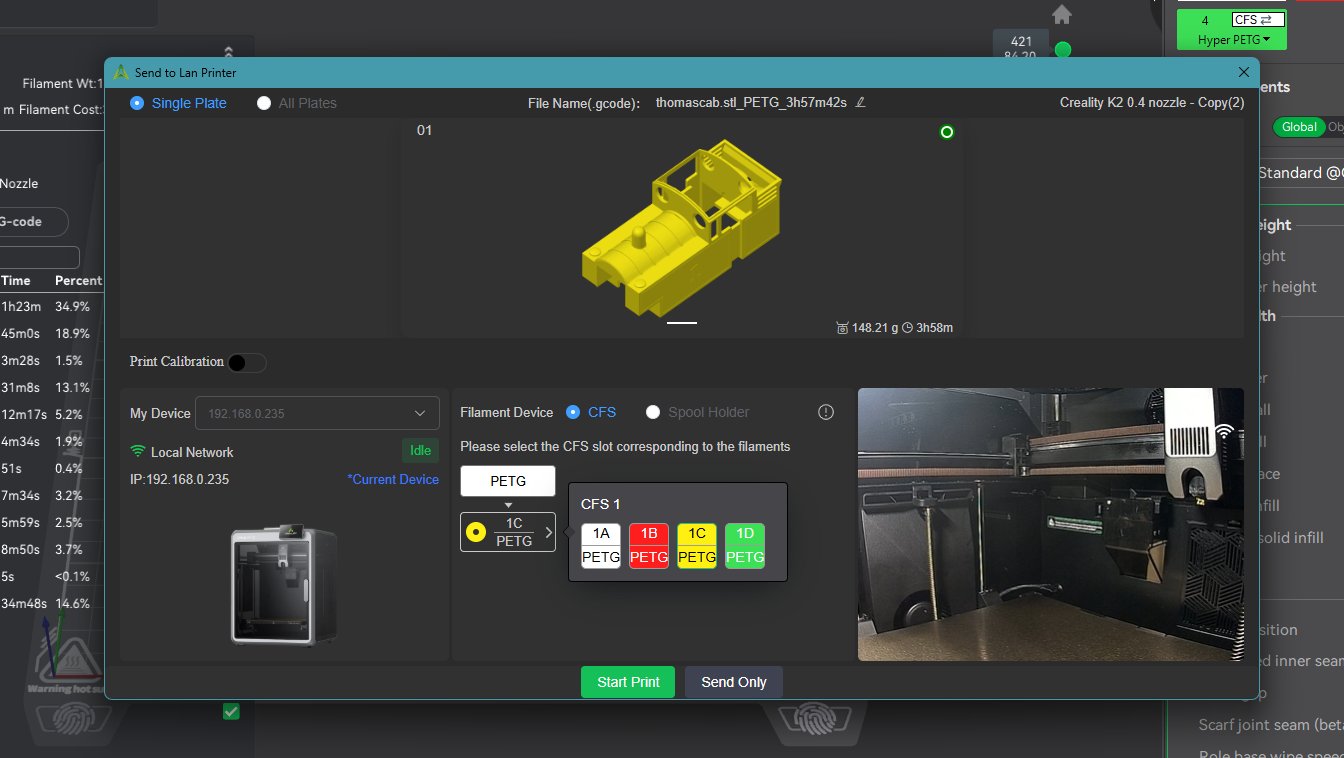The height and width of the screenshot is (758, 1344).
Task: Click the printer camera live view
Action: click(x=1051, y=524)
